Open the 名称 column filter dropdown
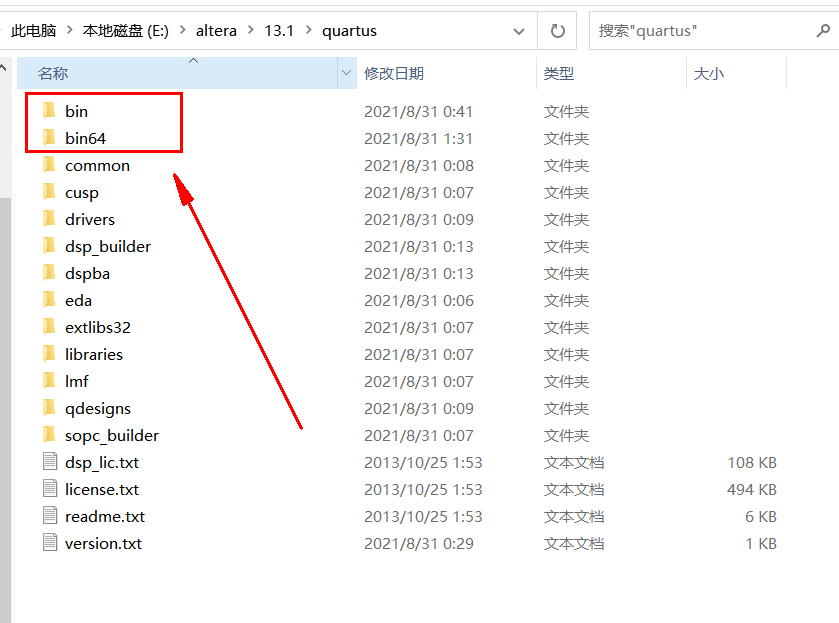The height and width of the screenshot is (623, 839). (x=345, y=74)
